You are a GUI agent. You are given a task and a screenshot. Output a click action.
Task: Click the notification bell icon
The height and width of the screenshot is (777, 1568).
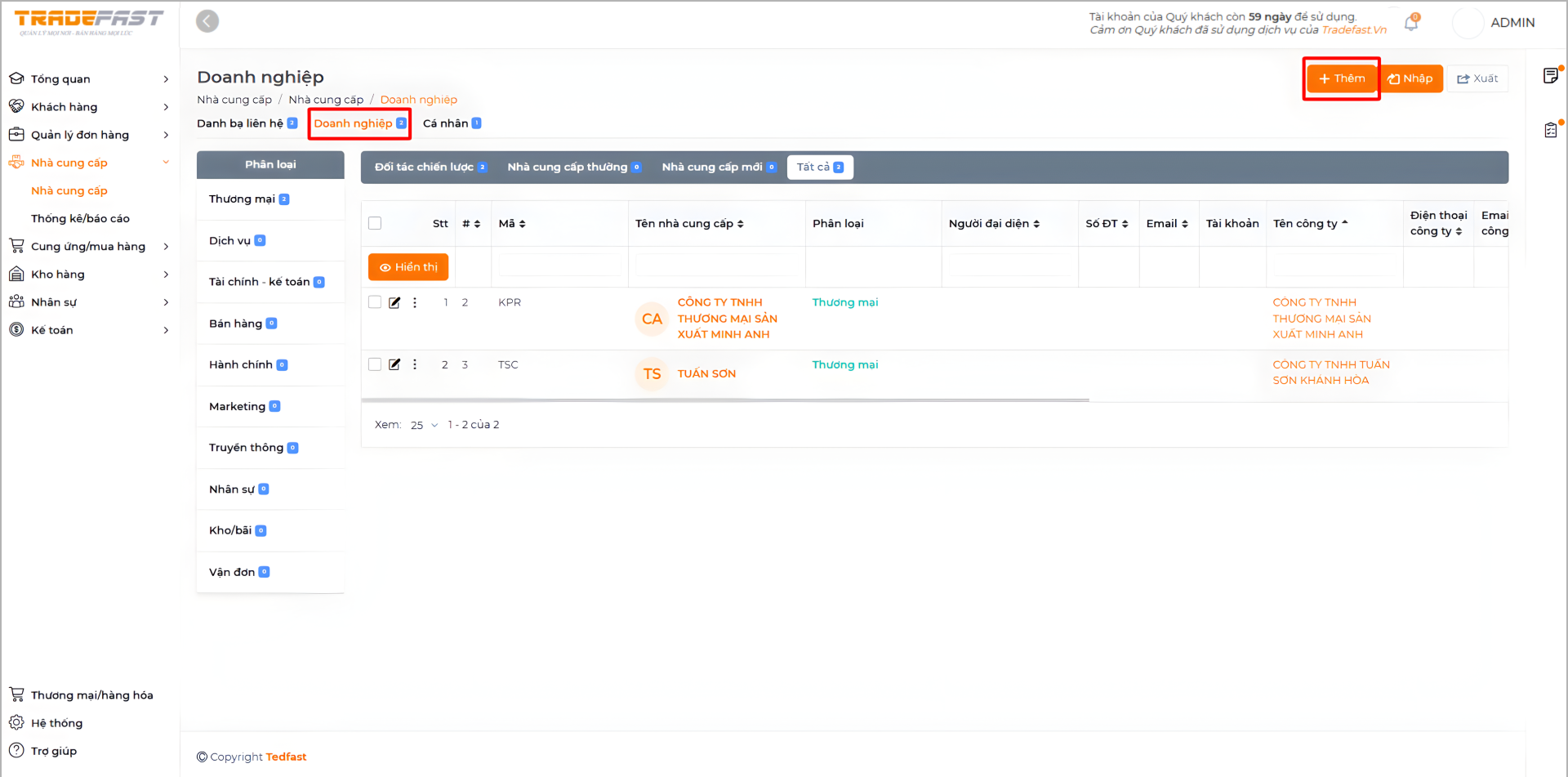[1410, 24]
